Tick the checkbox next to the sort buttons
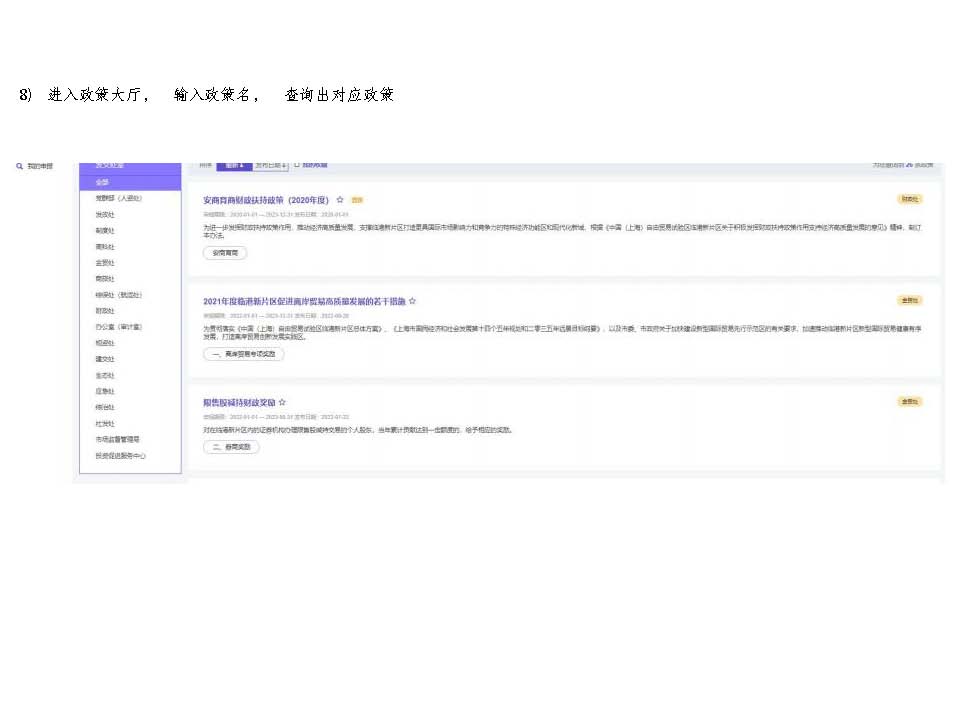The height and width of the screenshot is (720, 960). 297,165
